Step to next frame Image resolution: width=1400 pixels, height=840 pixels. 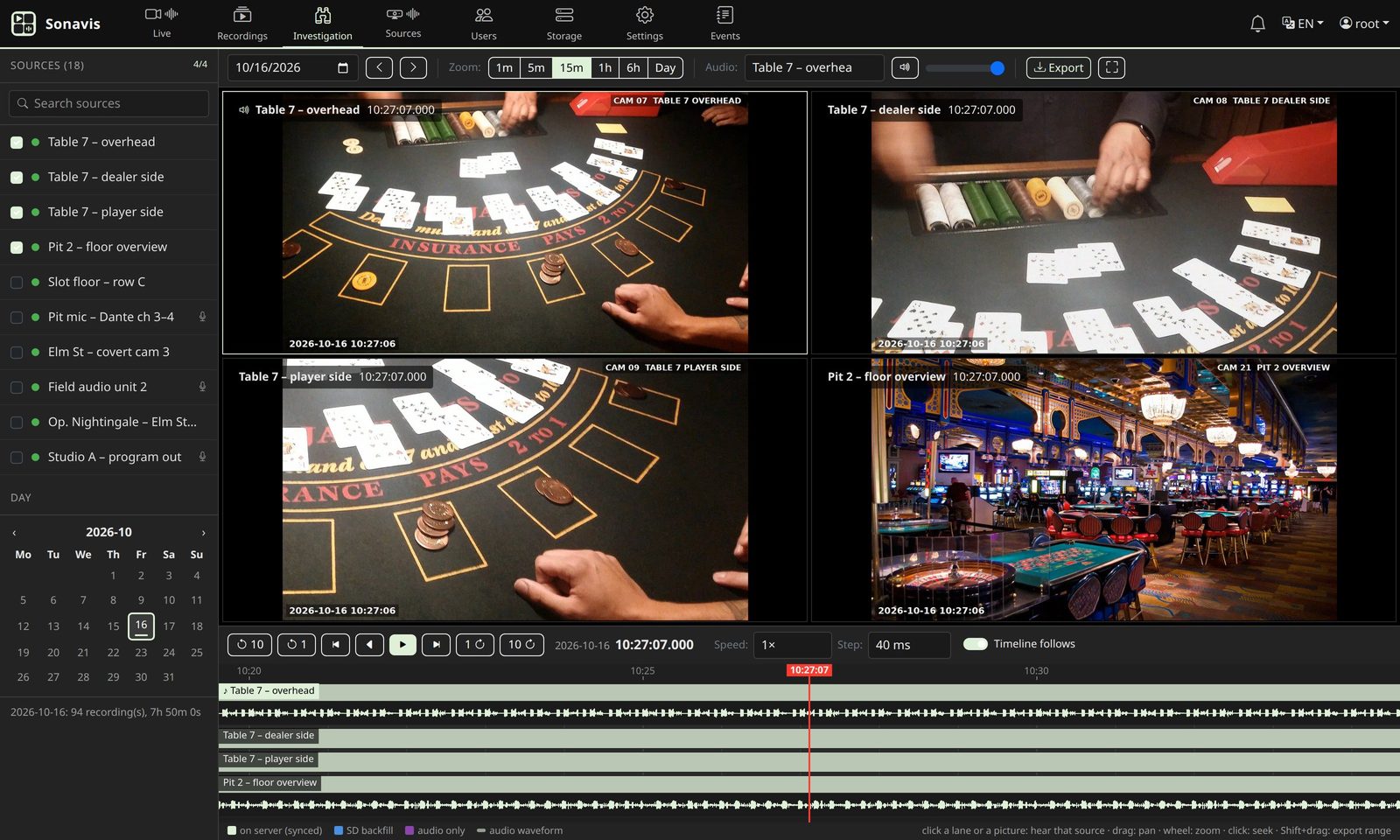click(436, 645)
